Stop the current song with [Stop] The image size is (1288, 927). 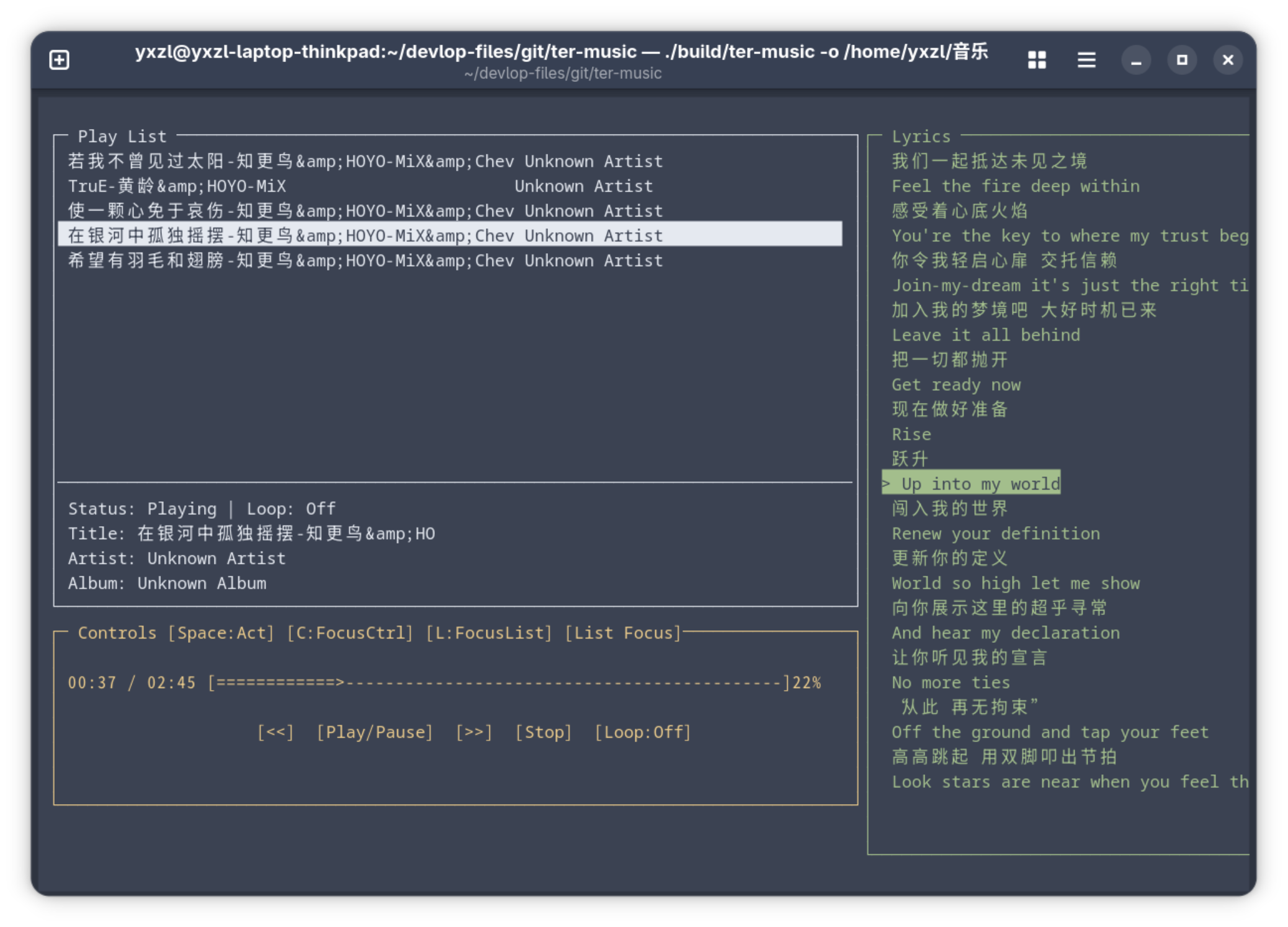pyautogui.click(x=543, y=732)
